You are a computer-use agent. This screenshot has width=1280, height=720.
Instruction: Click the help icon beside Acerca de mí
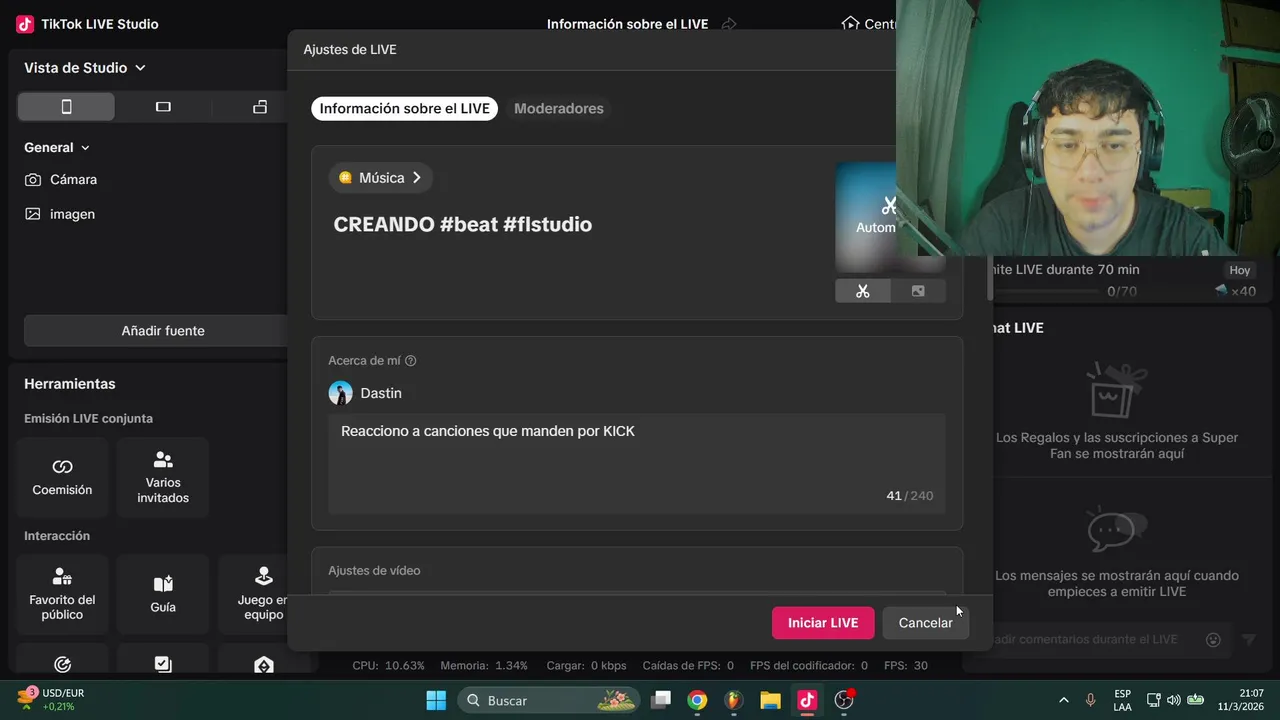(410, 361)
